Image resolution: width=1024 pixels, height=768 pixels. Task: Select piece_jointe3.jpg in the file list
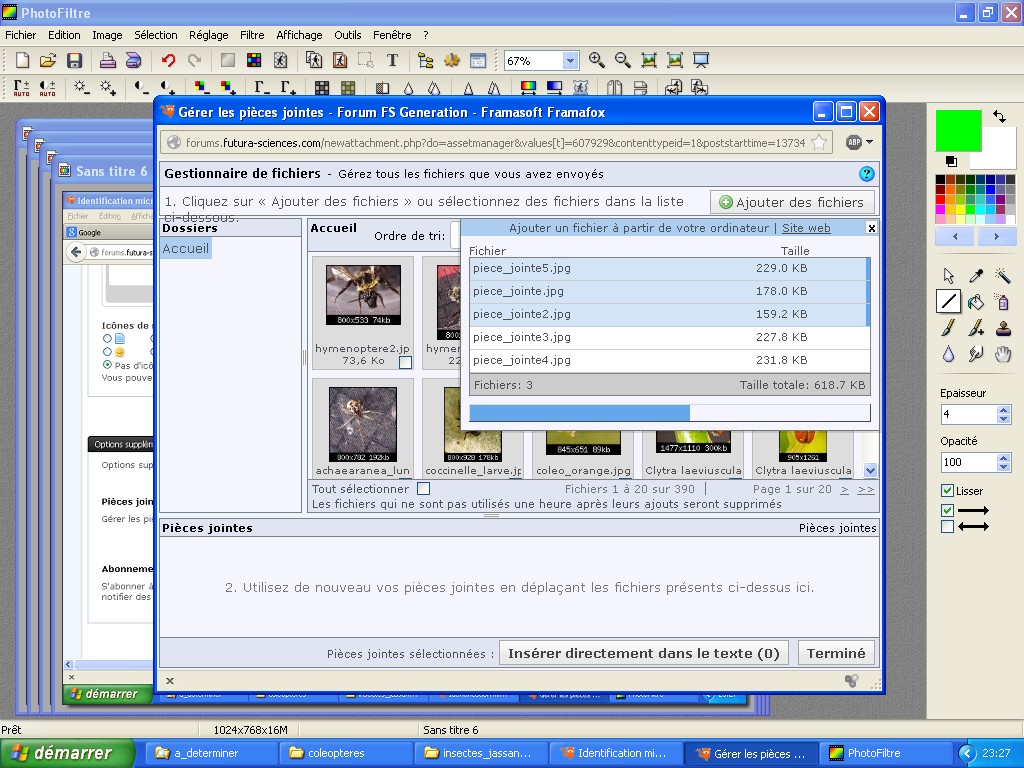[x=669, y=337]
